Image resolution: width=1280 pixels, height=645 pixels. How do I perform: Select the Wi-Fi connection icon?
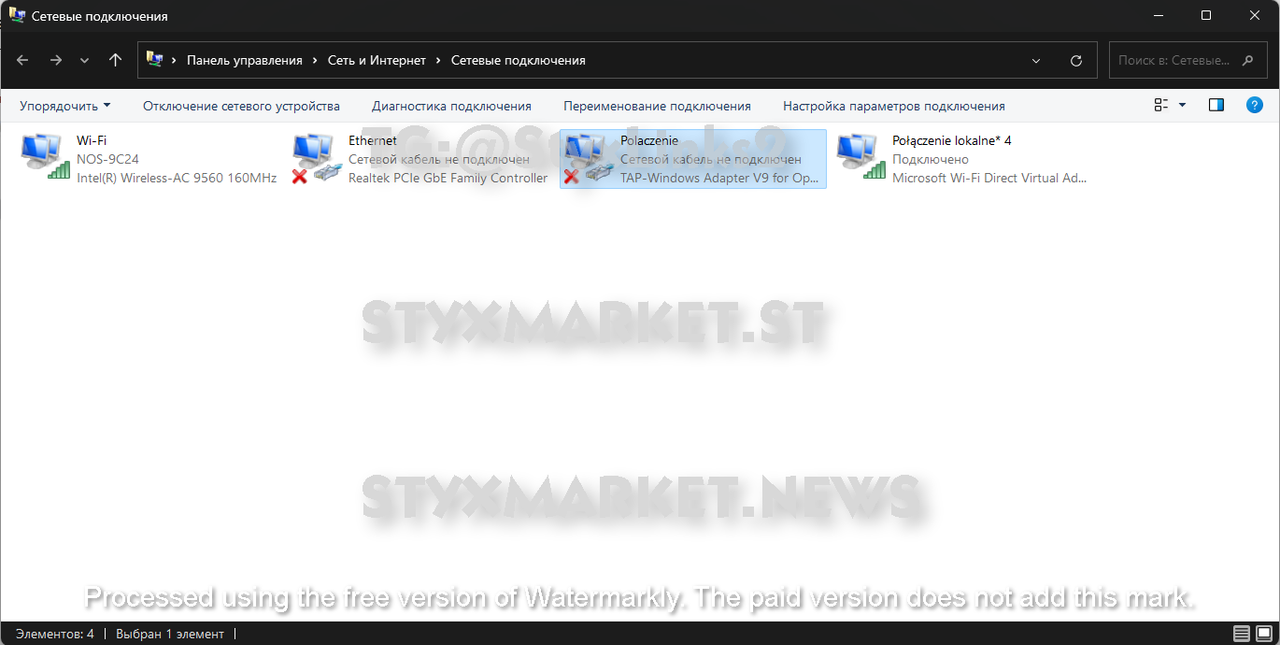46,158
